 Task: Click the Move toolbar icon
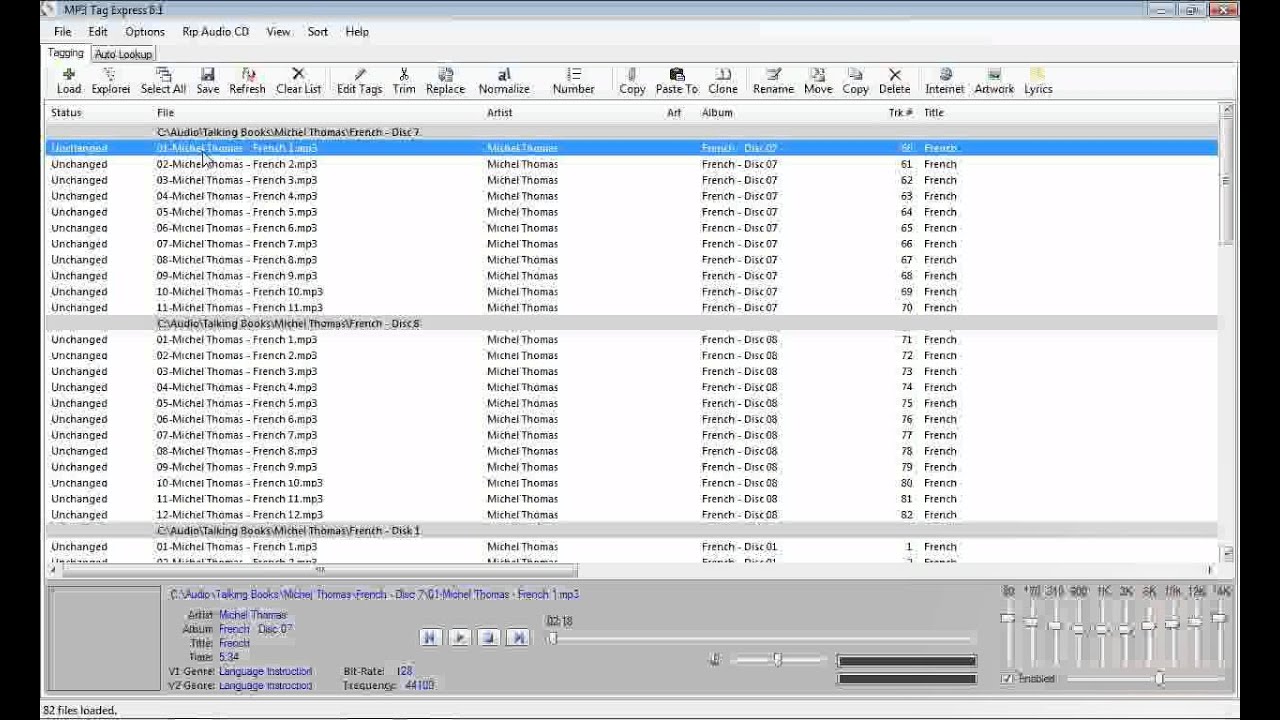click(818, 81)
